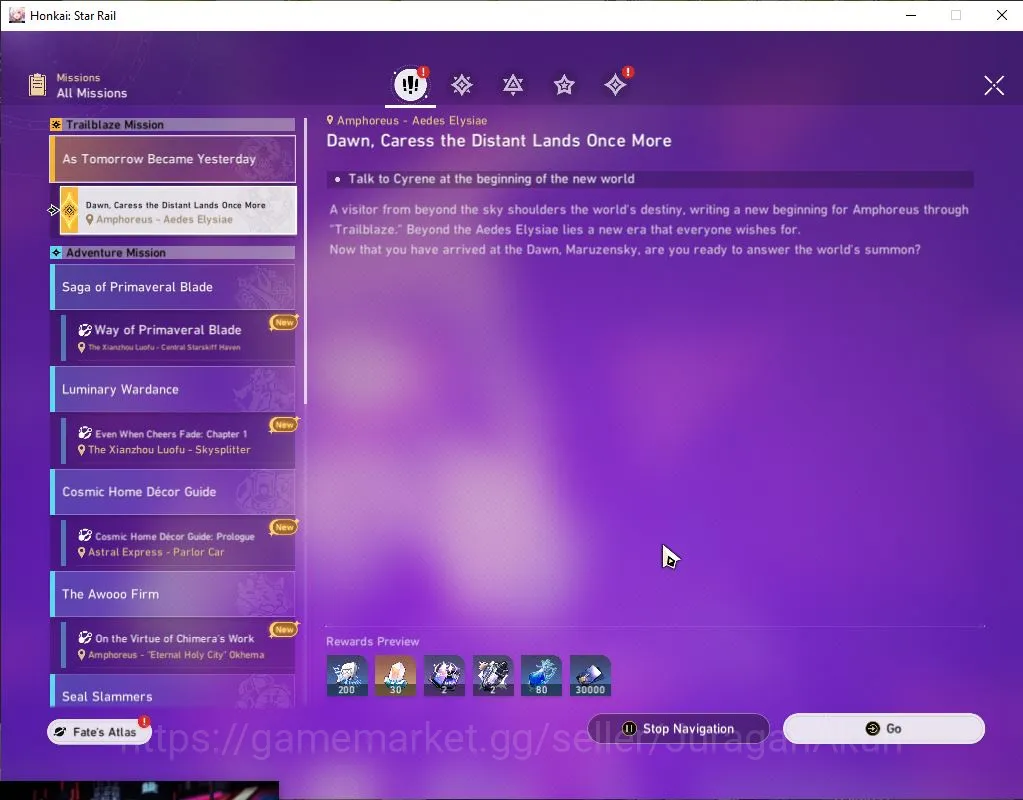Switch to the Trailblaze mission filter icon

coord(462,85)
